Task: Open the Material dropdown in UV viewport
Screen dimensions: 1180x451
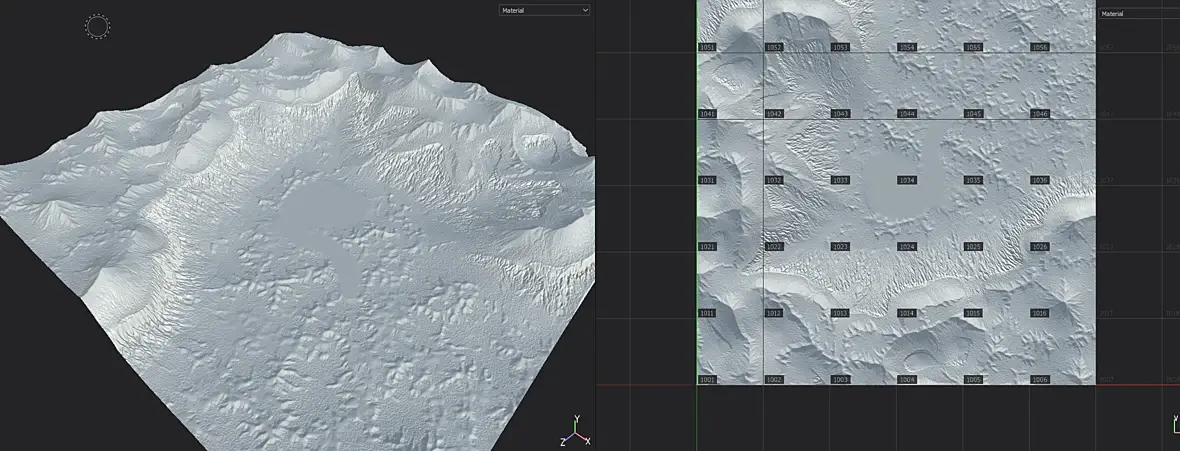Action: click(x=1138, y=14)
